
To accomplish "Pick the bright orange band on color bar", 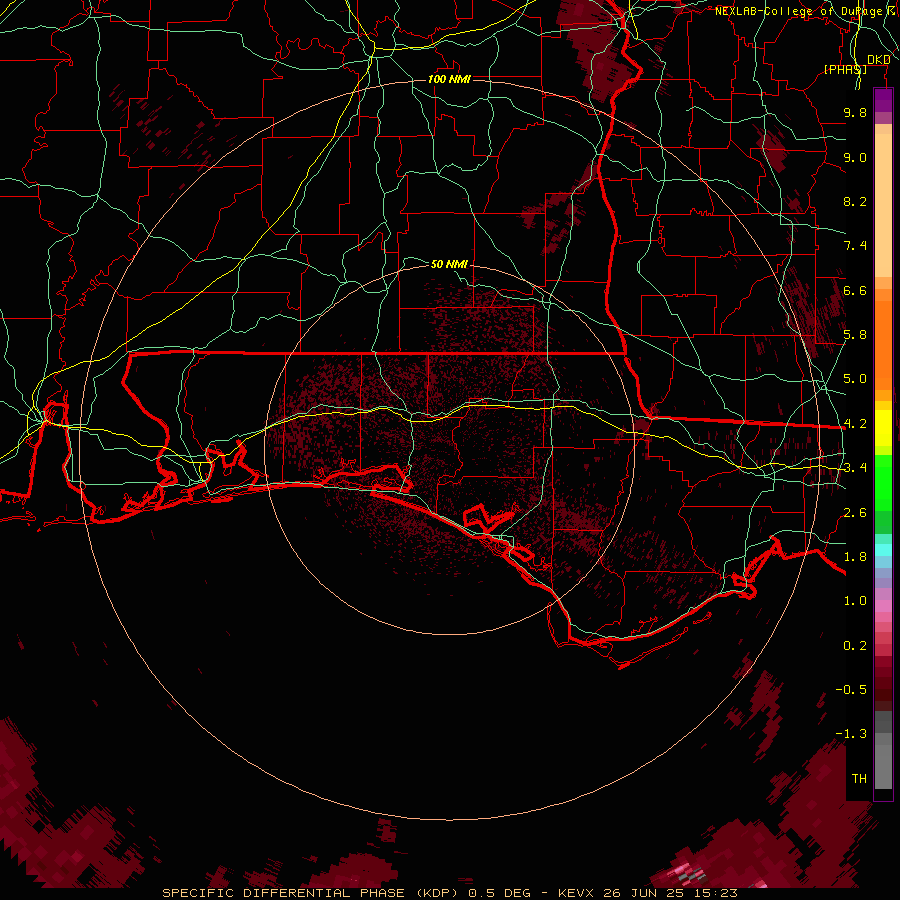I will [883, 344].
